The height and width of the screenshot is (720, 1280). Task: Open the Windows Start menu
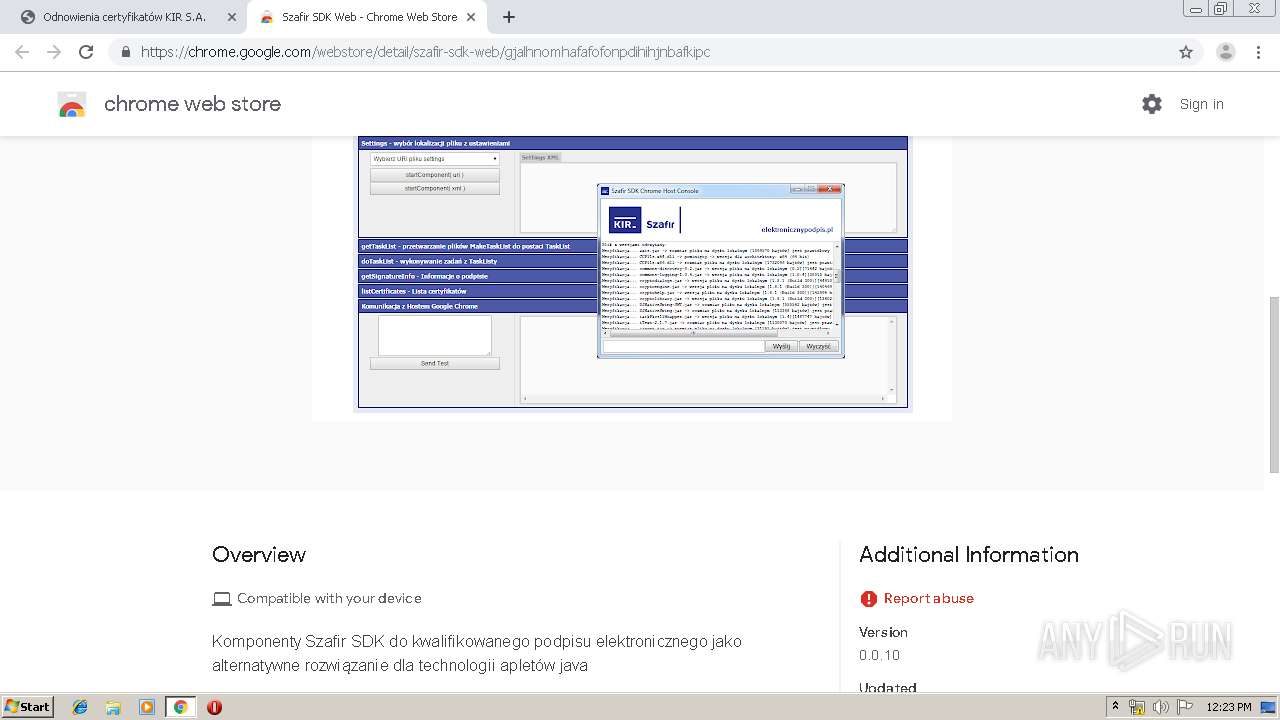tap(28, 706)
